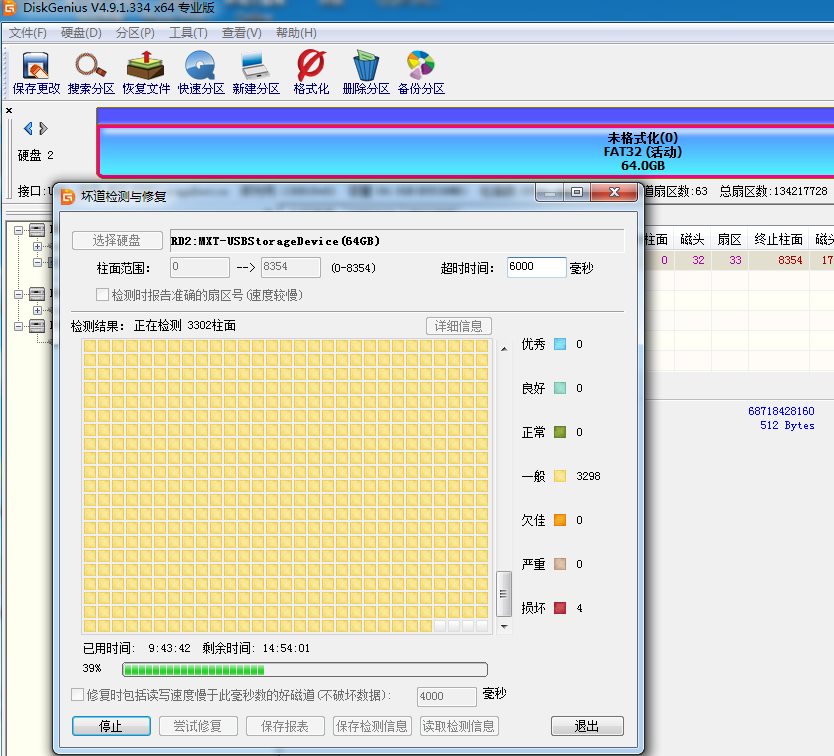Open the 备份分区 partition backup tool
This screenshot has width=834, height=756.
pos(421,73)
